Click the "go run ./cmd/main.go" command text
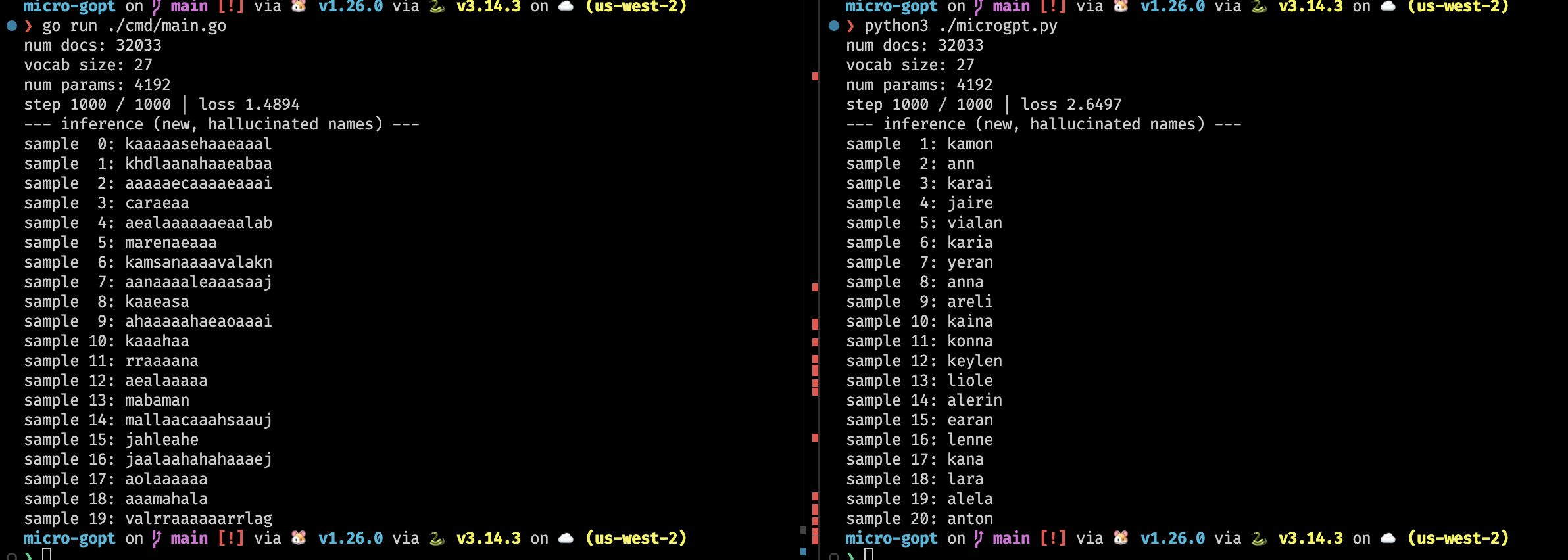The image size is (1568, 560). pos(134,26)
